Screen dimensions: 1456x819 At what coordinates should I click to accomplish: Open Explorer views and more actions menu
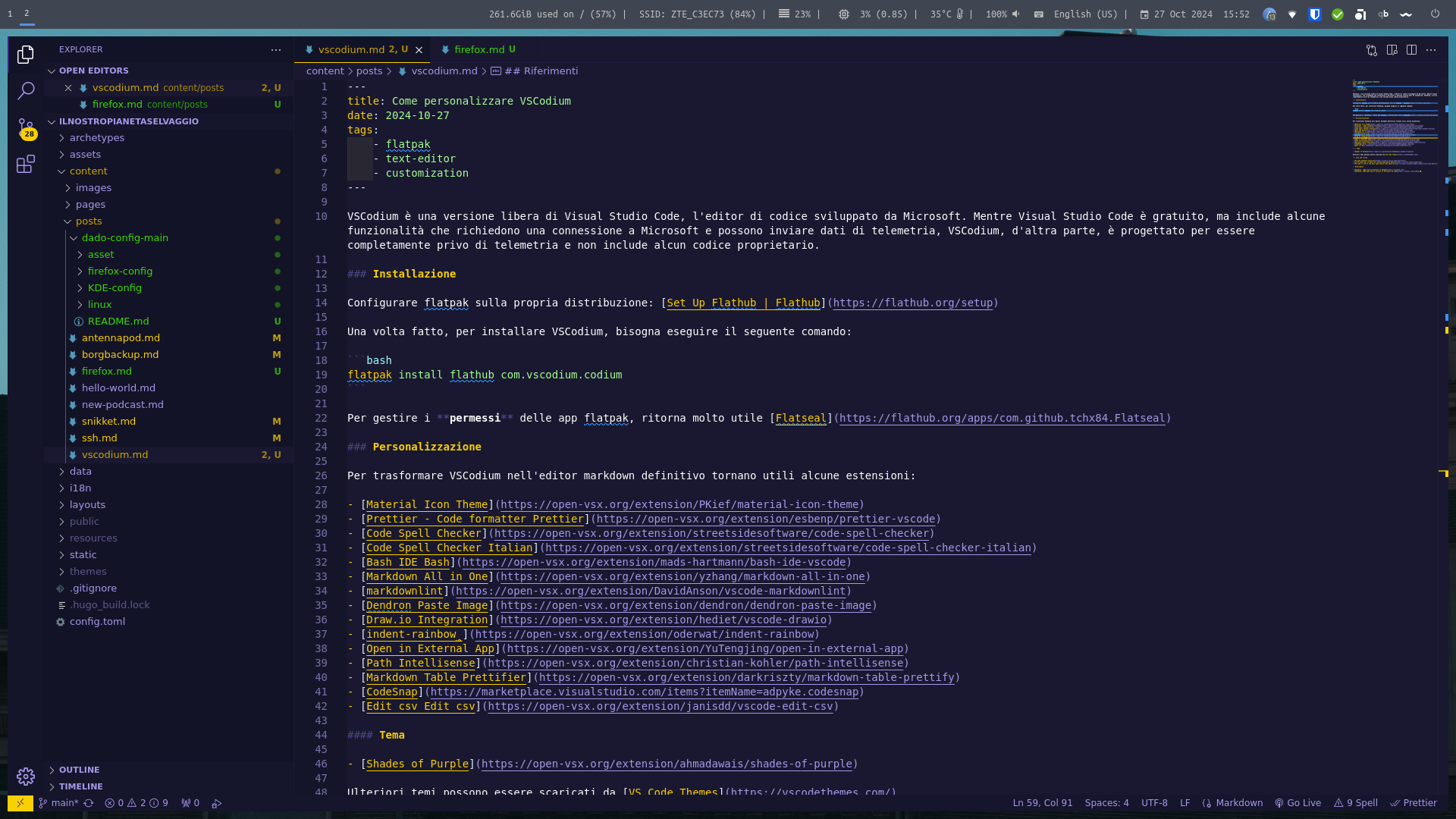(276, 50)
